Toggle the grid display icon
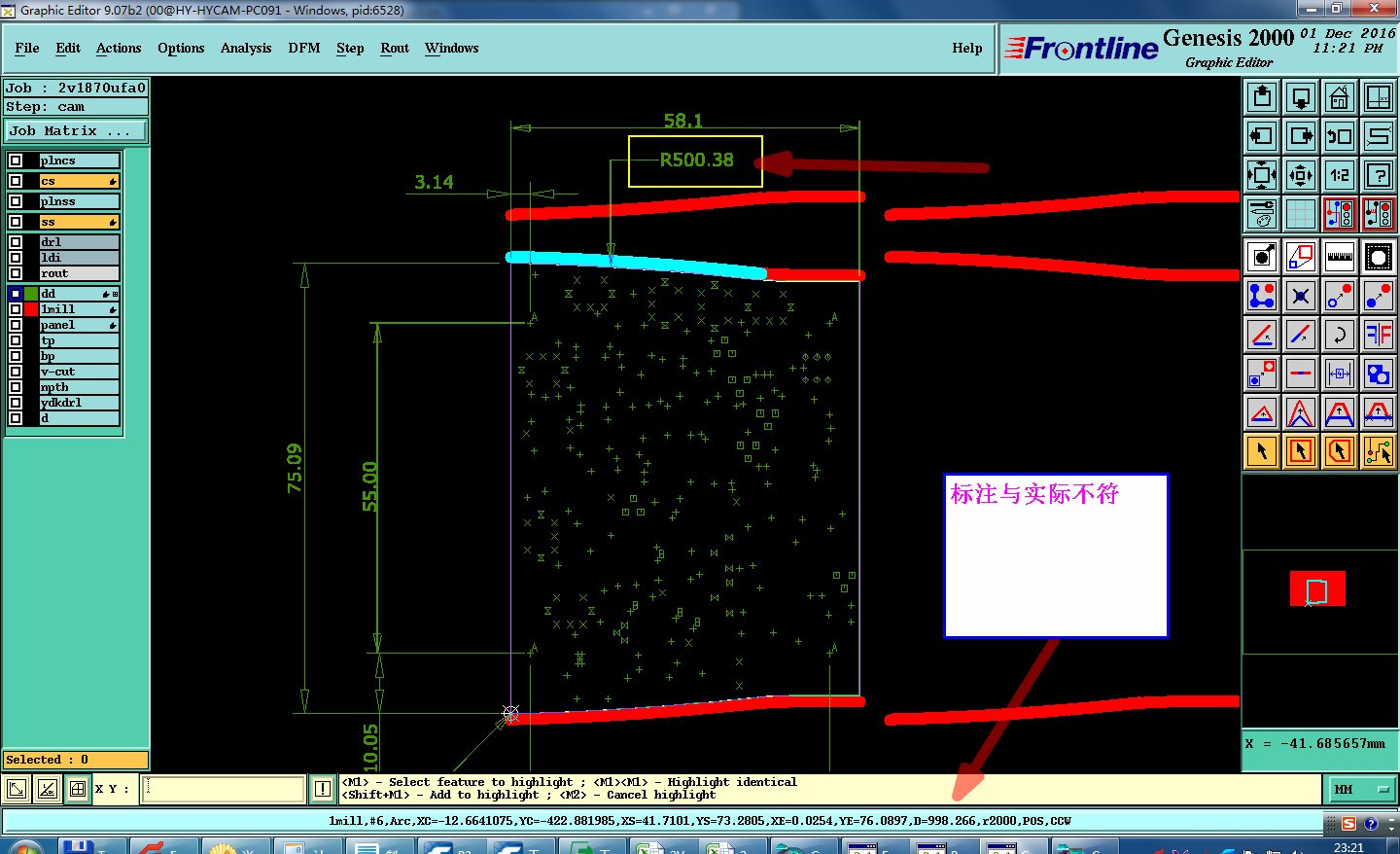Screen dimensions: 1400x854 1301,214
